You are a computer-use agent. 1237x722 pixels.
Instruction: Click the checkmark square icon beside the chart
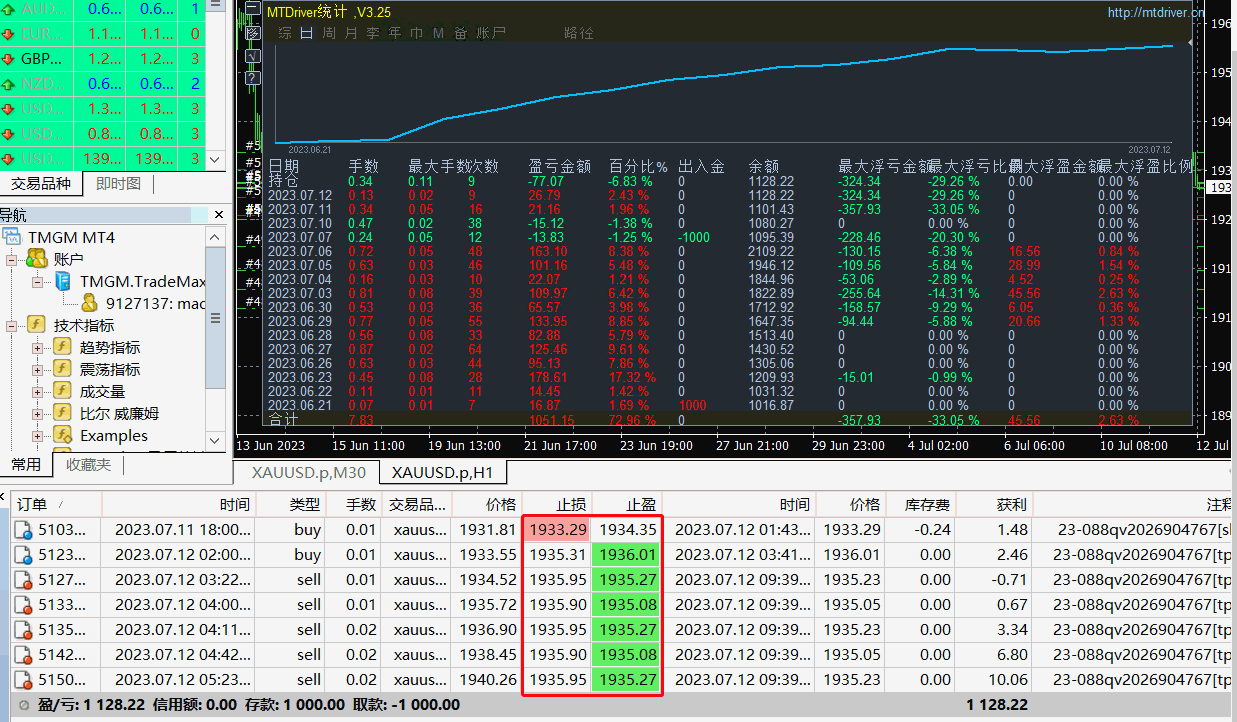coord(253,55)
